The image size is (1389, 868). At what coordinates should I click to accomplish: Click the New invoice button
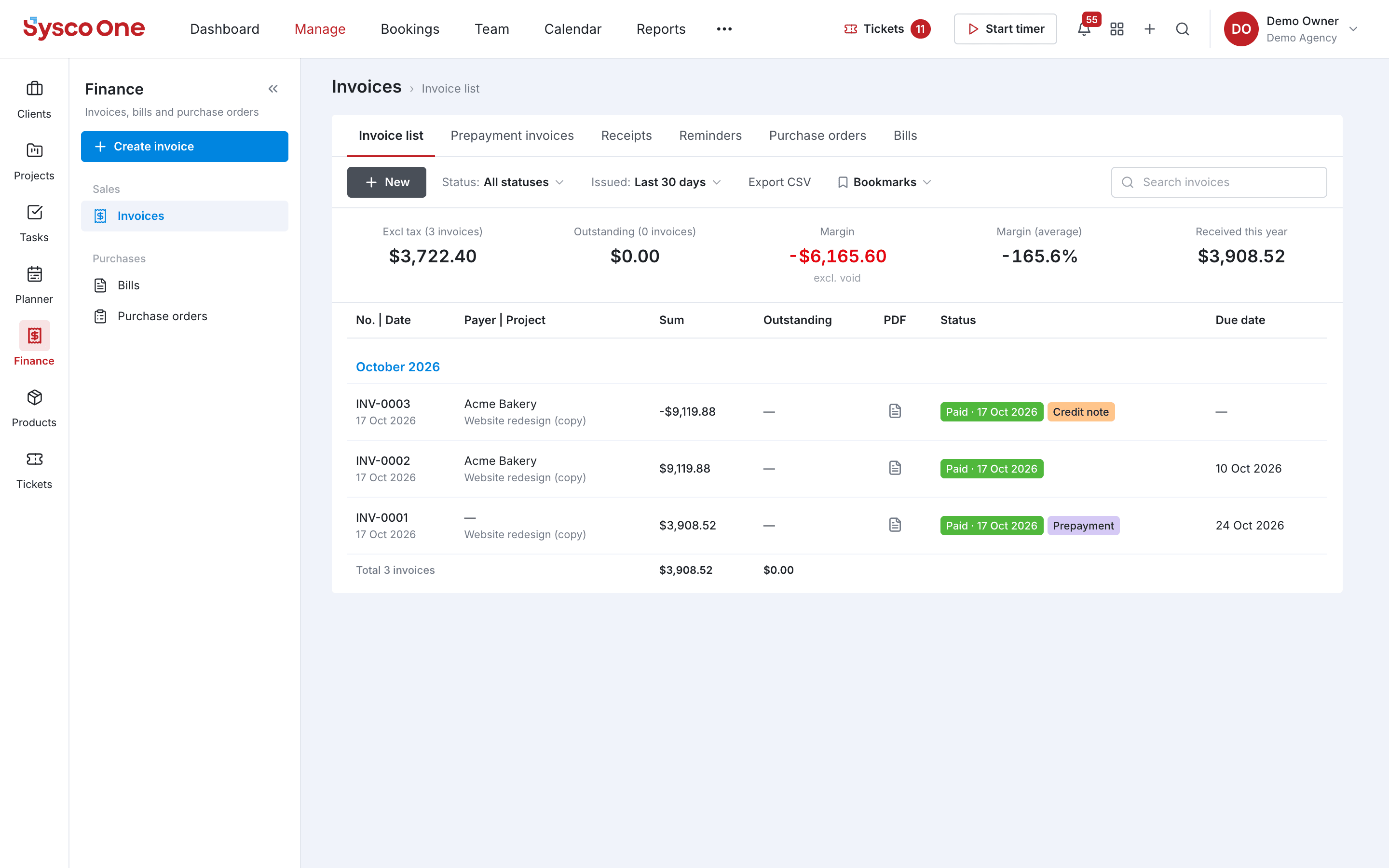[386, 182]
